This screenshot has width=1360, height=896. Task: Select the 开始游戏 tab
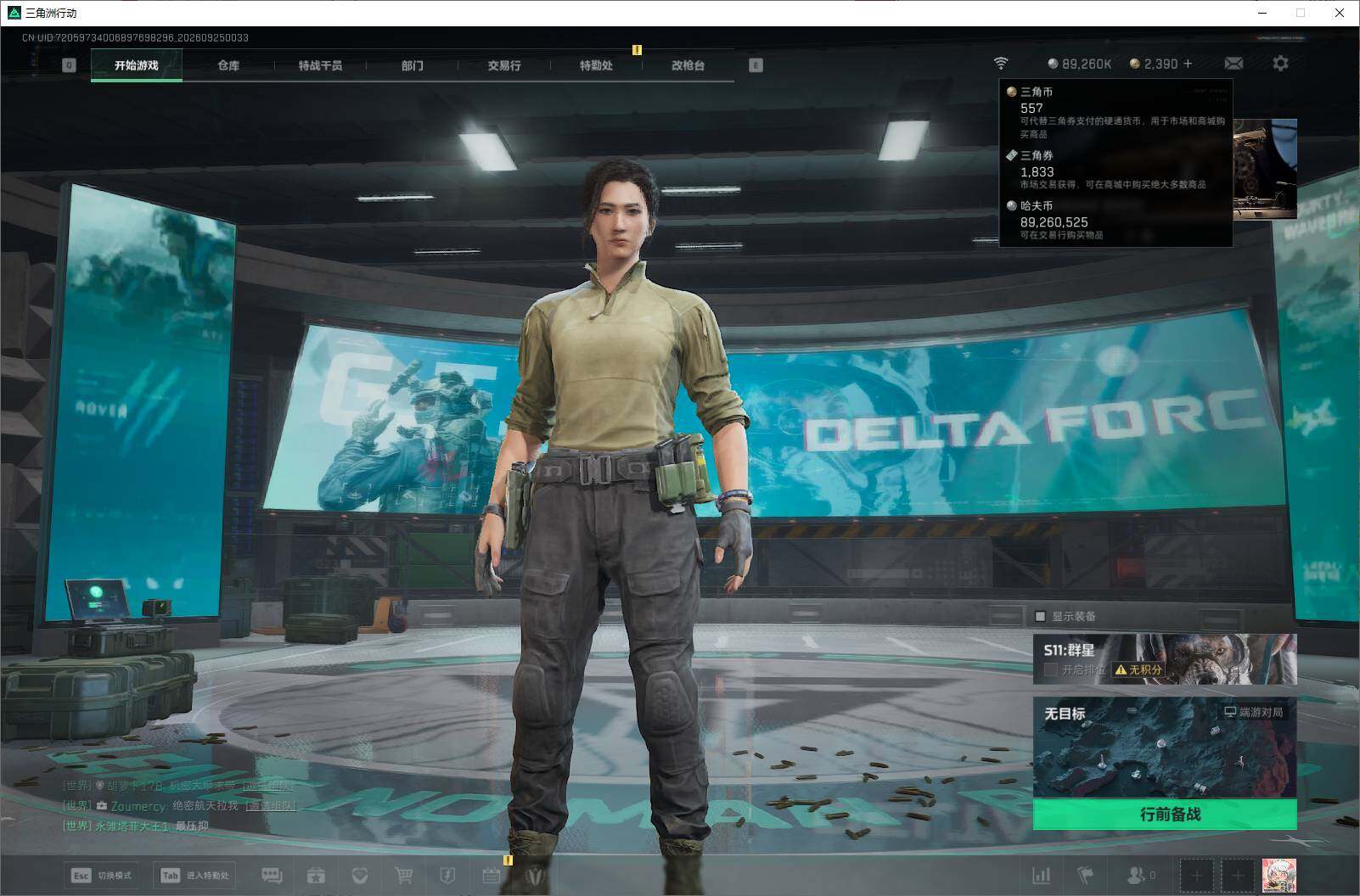click(x=137, y=65)
